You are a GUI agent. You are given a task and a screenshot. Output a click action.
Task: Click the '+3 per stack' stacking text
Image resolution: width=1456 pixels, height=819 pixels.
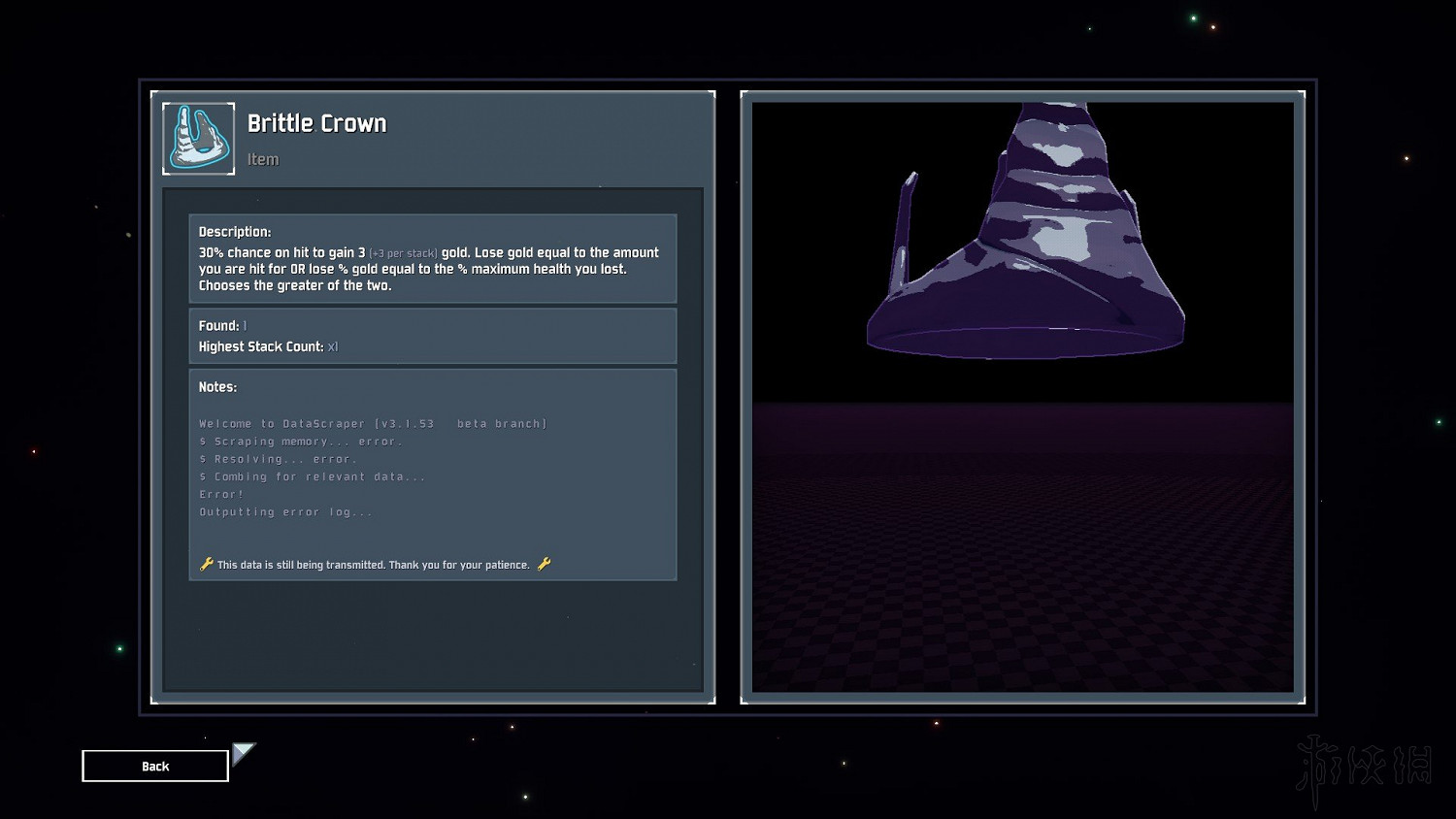click(x=403, y=253)
